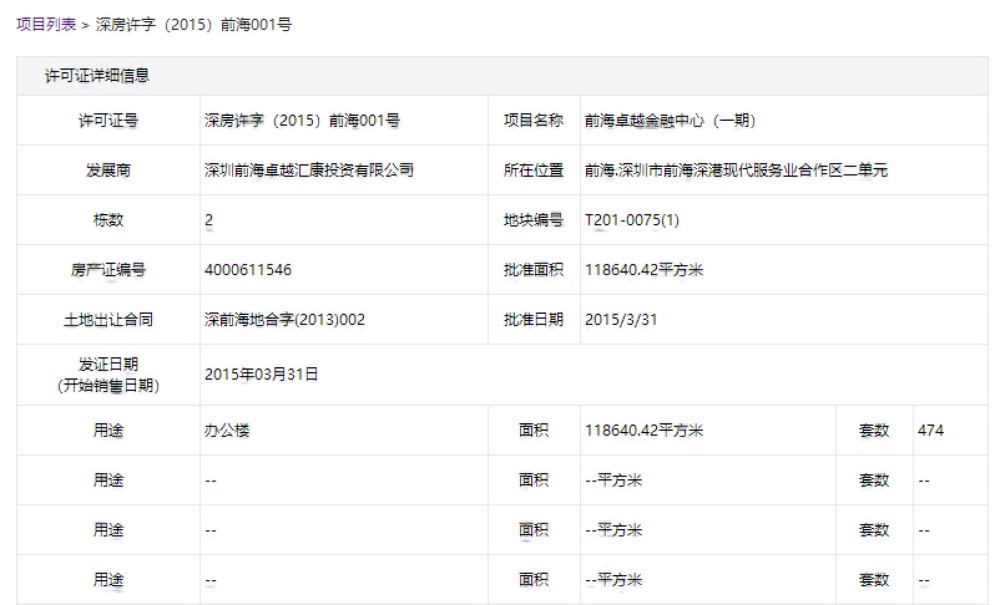Screen dimensions: 1000x605
Task: Click the 项目名称 label
Action: coord(534,120)
